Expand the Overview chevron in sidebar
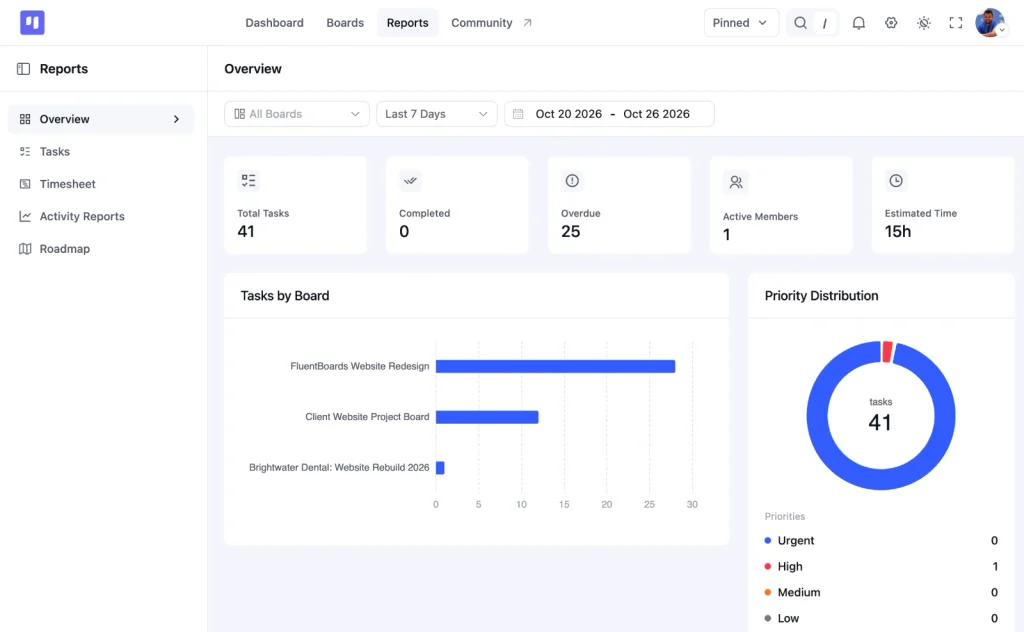This screenshot has height=632, width=1024. coord(176,119)
